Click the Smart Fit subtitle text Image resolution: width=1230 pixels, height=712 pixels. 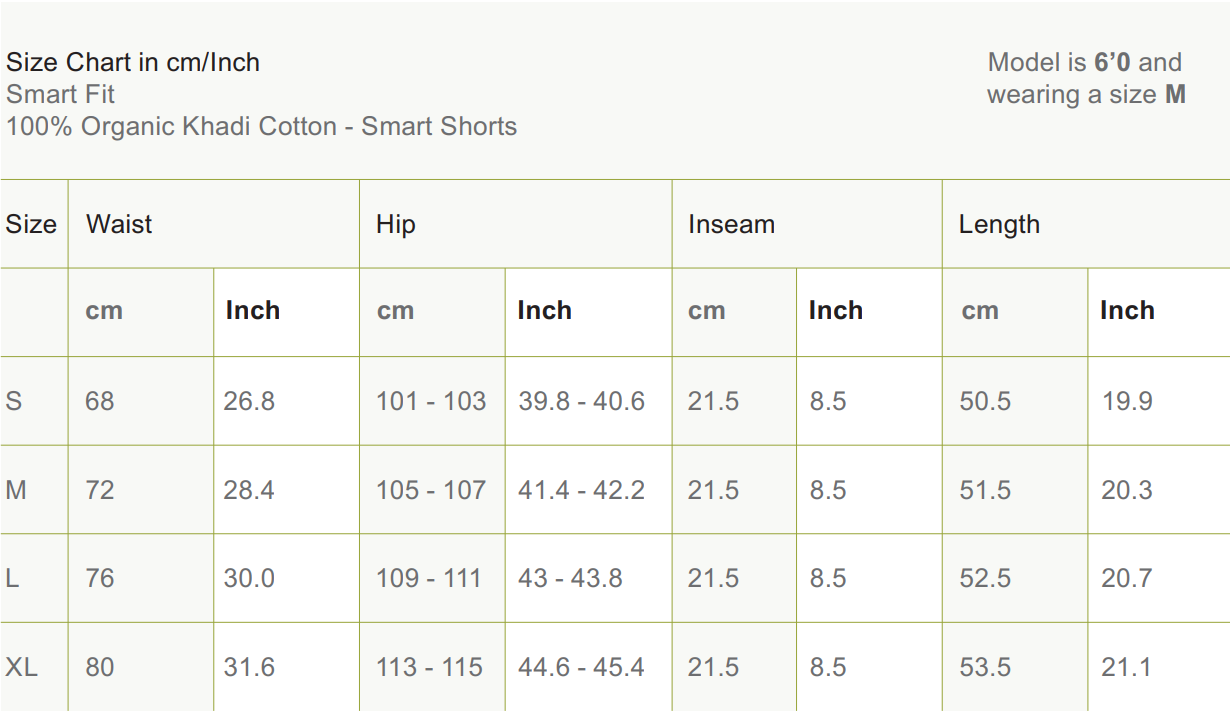coord(60,94)
